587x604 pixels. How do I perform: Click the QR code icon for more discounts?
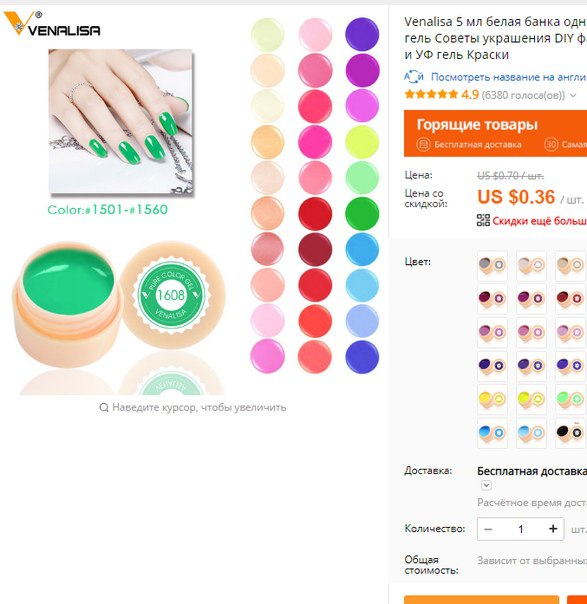click(x=483, y=220)
